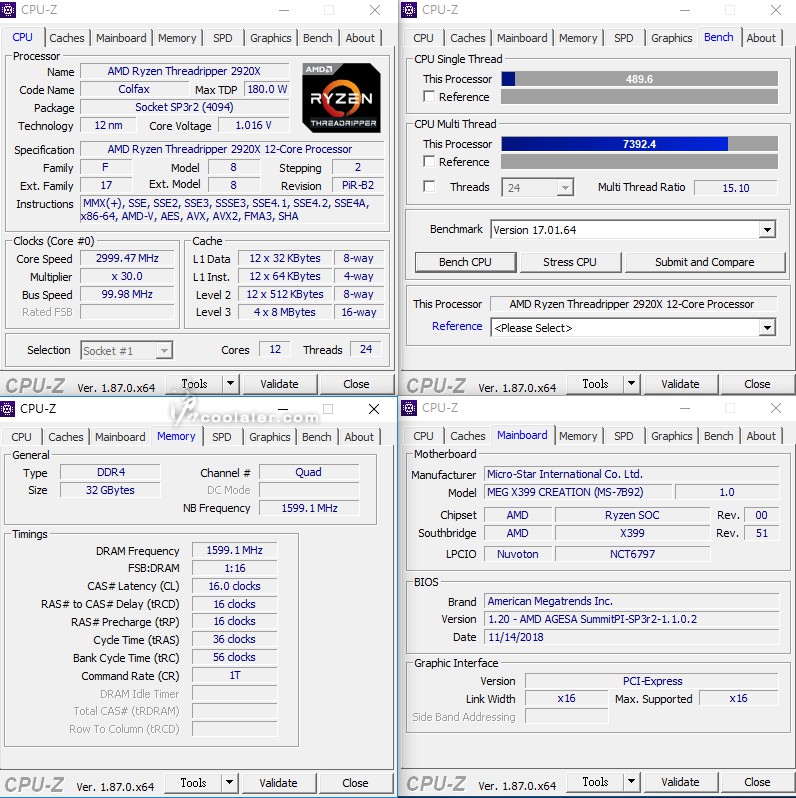Click BIOS Version field 1.20 AMD AGESA

(632, 619)
